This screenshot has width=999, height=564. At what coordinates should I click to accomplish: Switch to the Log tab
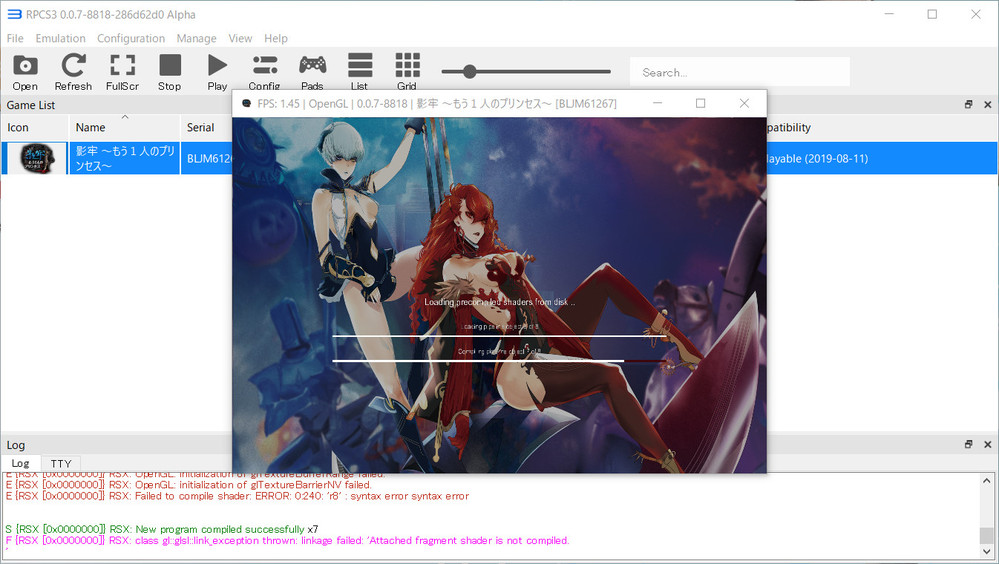tap(20, 463)
